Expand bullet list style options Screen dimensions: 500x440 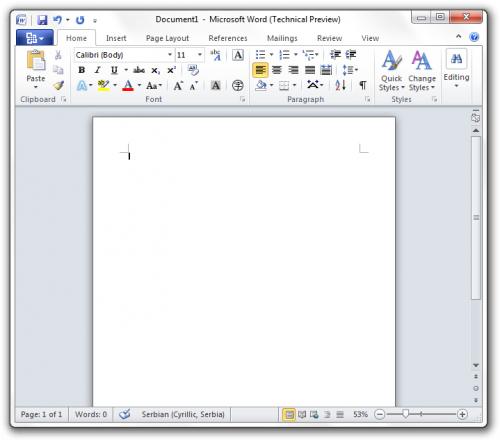click(x=271, y=54)
